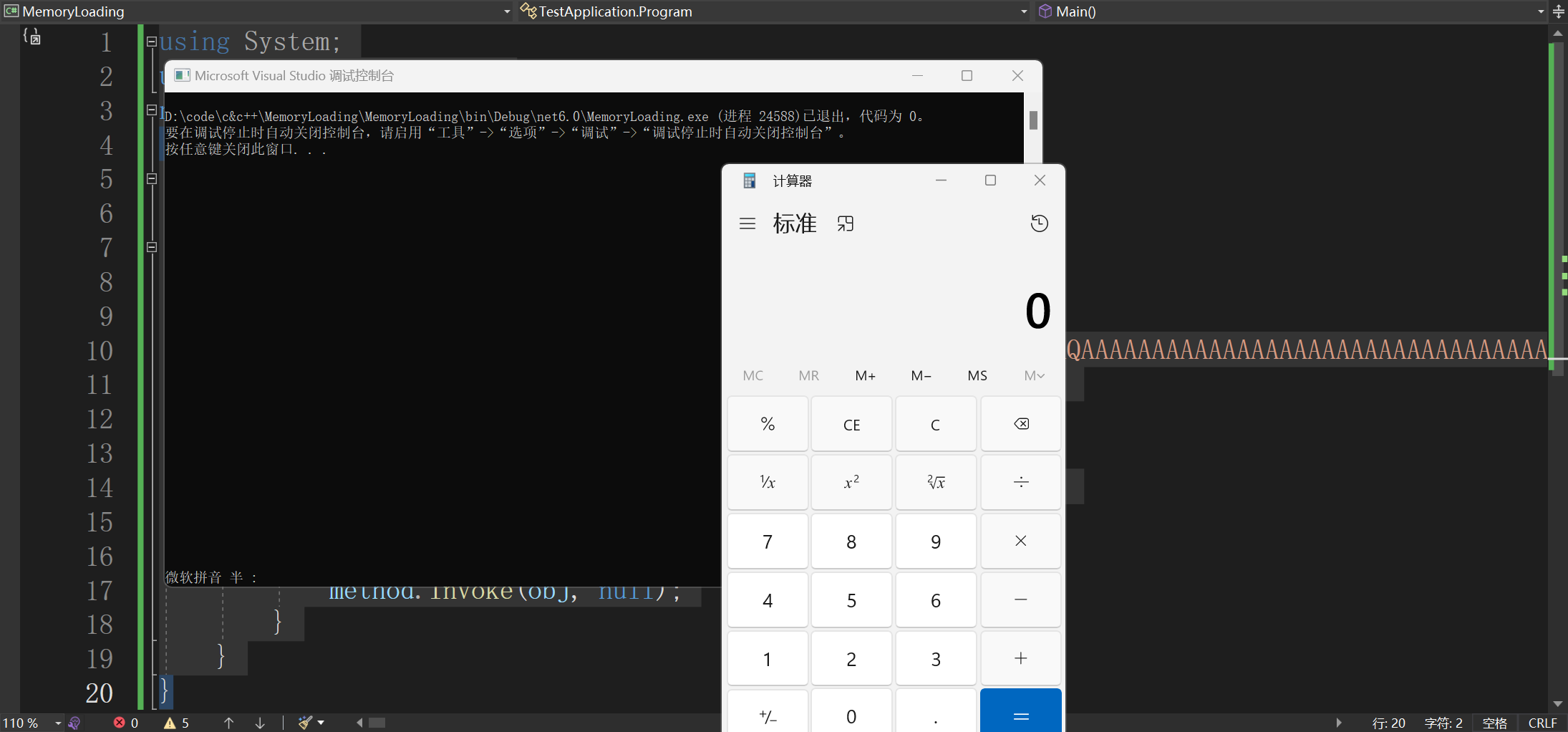The height and width of the screenshot is (732, 1568).
Task: Click the debug console vertical scrollbar thumb
Action: [1033, 120]
